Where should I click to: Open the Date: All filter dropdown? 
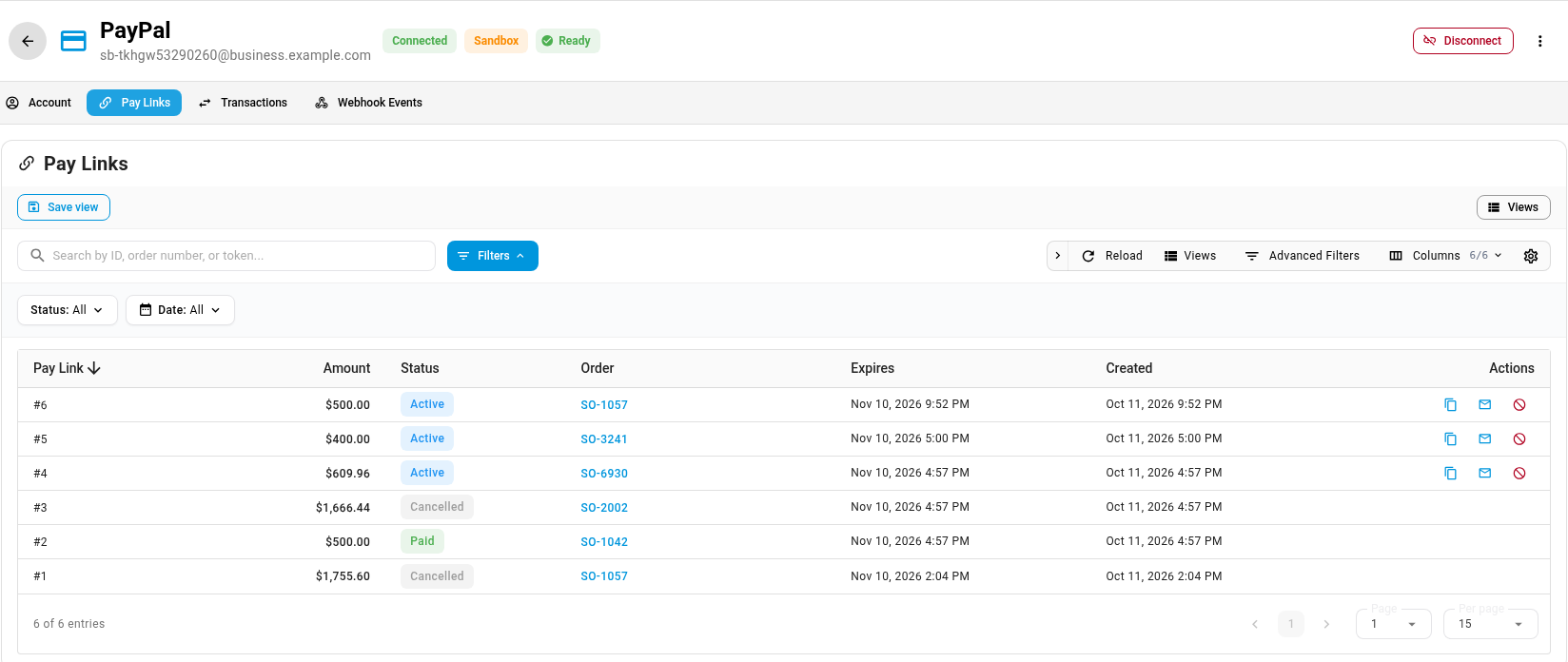pos(180,310)
